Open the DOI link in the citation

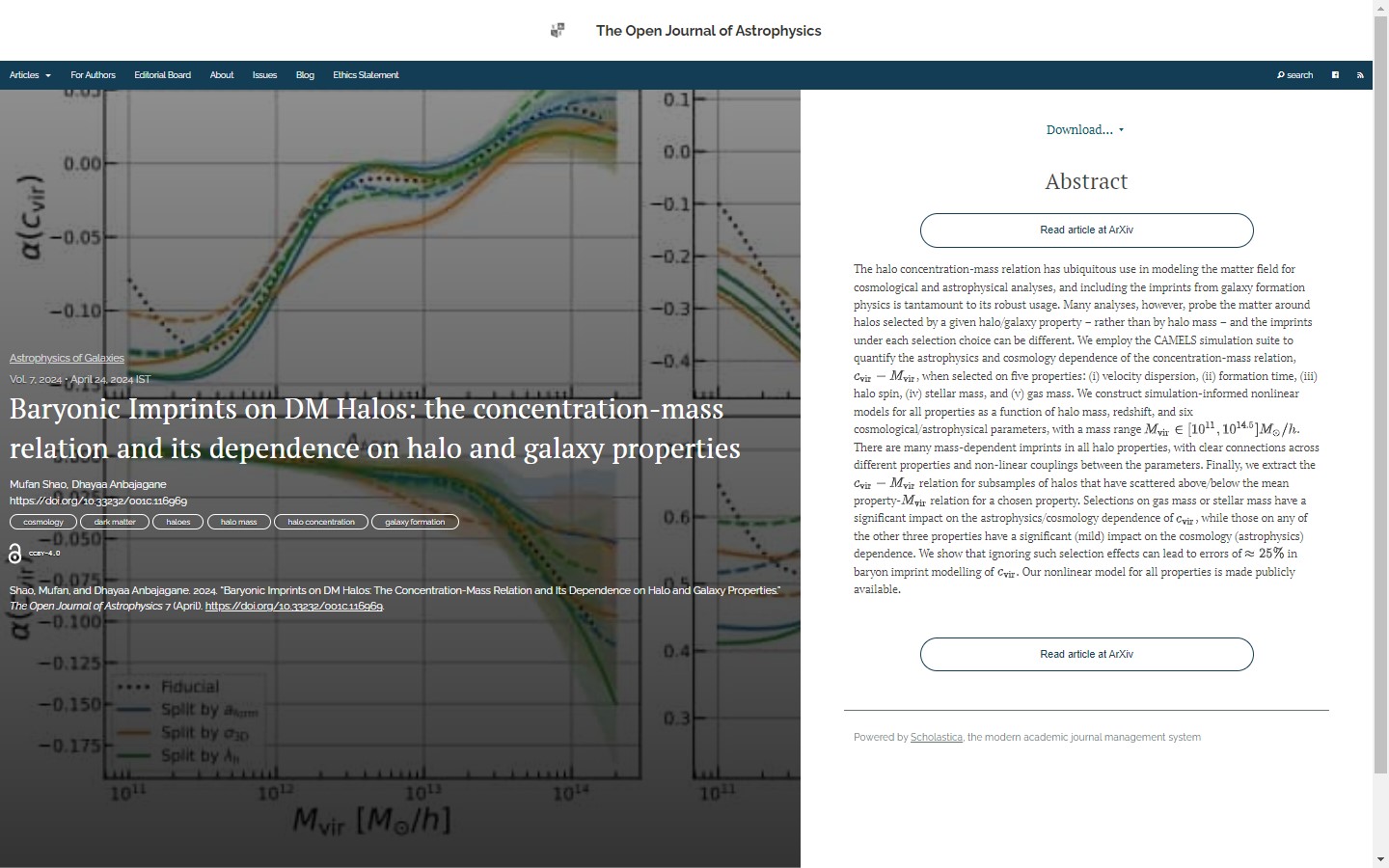click(294, 607)
